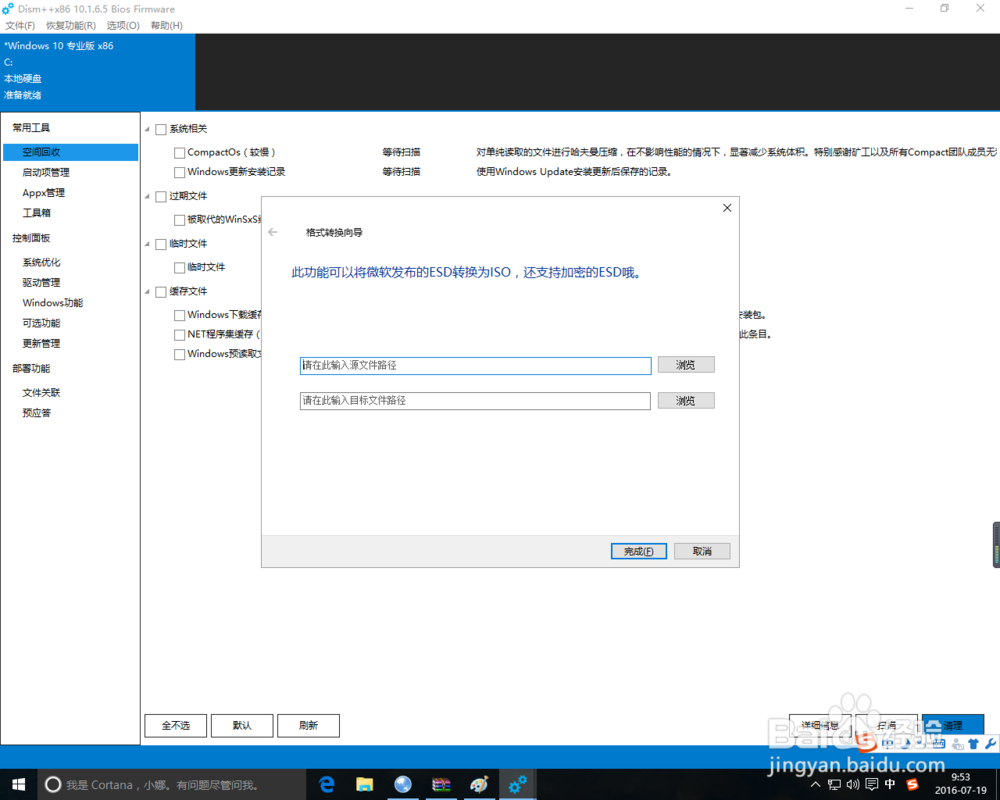Switch to Dism++ gears icon in taskbar
The image size is (1000, 800).
tap(517, 784)
